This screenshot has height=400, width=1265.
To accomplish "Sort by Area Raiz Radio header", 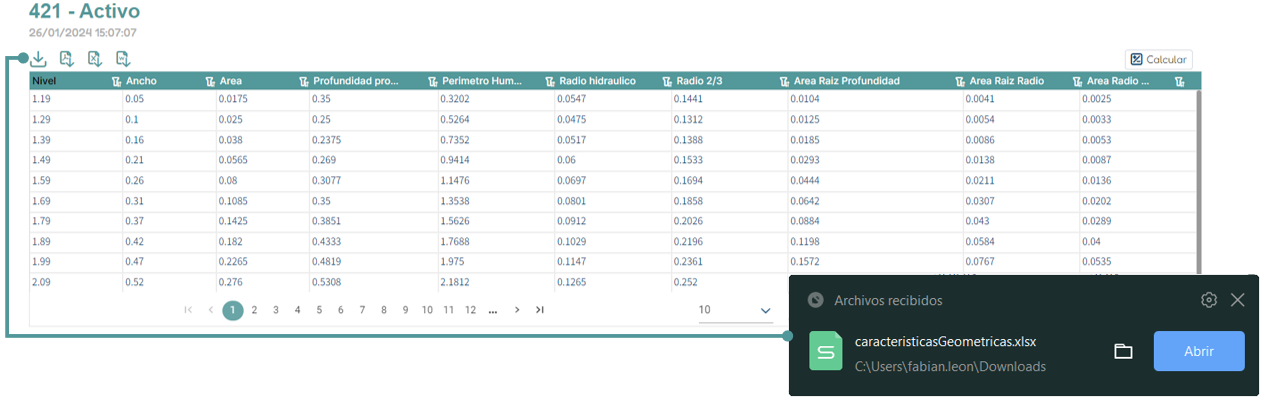I will click(1007, 81).
